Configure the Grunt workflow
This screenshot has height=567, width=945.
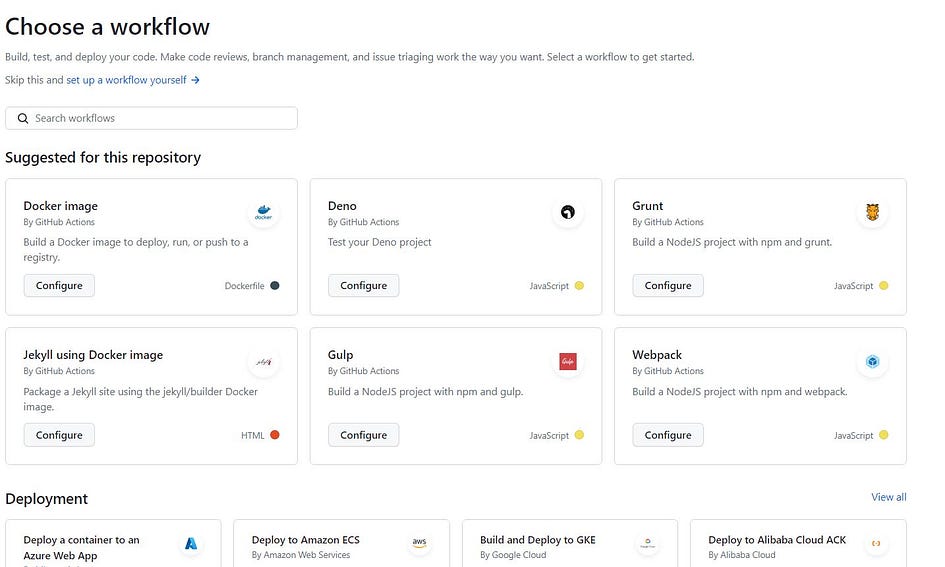coord(668,286)
